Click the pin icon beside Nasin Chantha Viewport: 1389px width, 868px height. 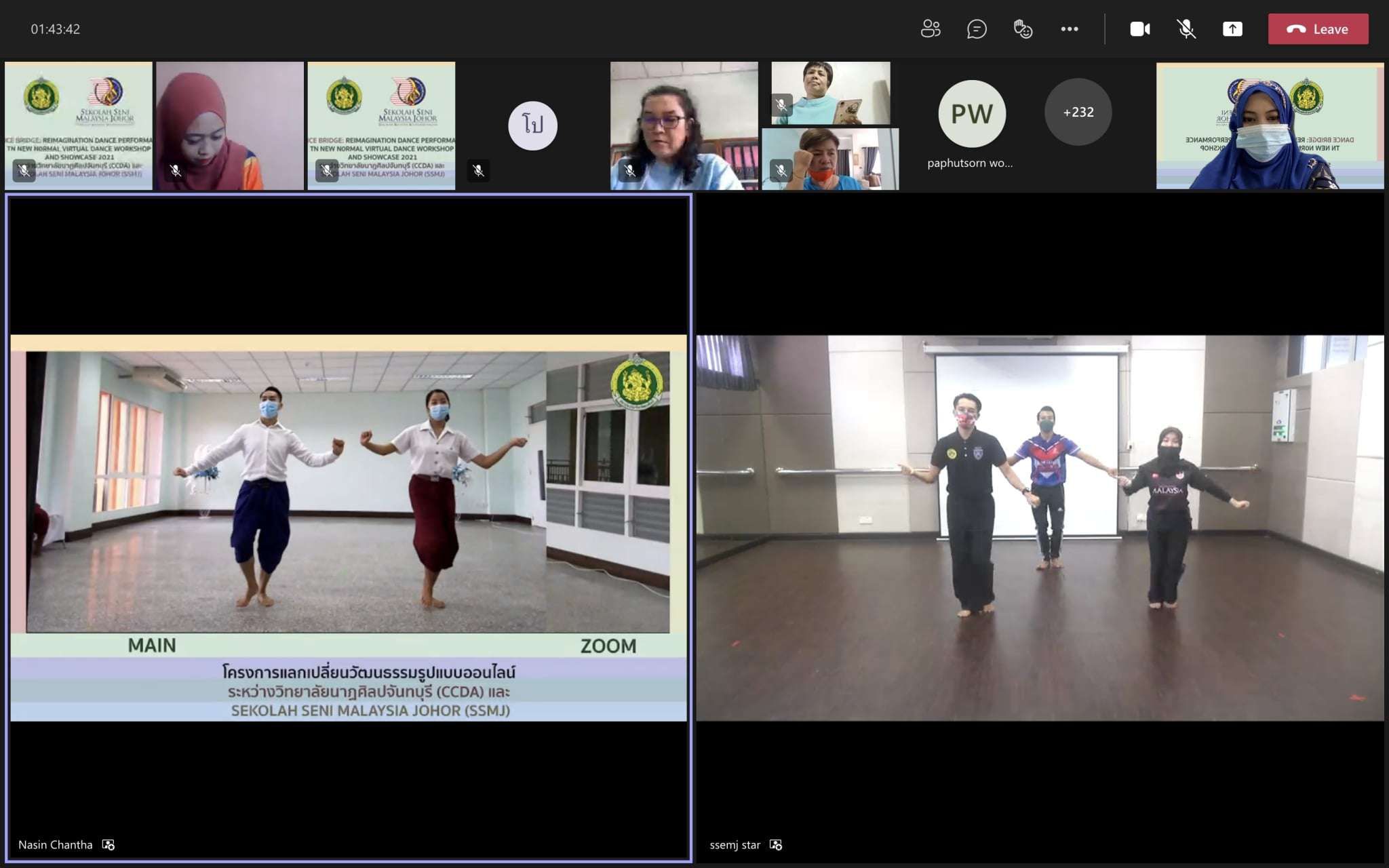109,844
